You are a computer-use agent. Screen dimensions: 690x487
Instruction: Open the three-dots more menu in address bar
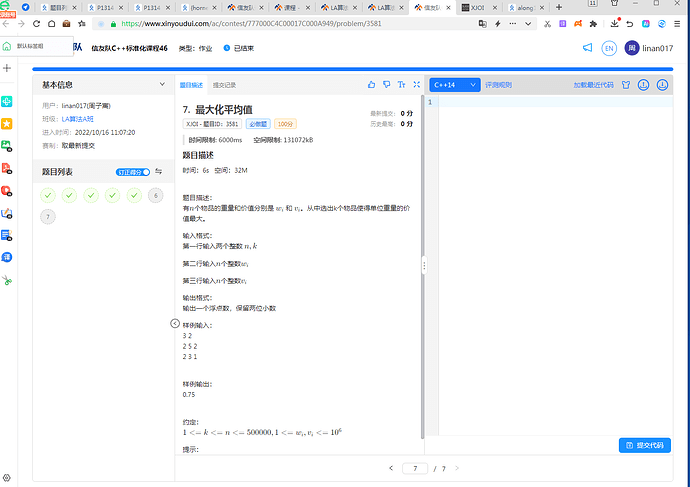(x=513, y=24)
